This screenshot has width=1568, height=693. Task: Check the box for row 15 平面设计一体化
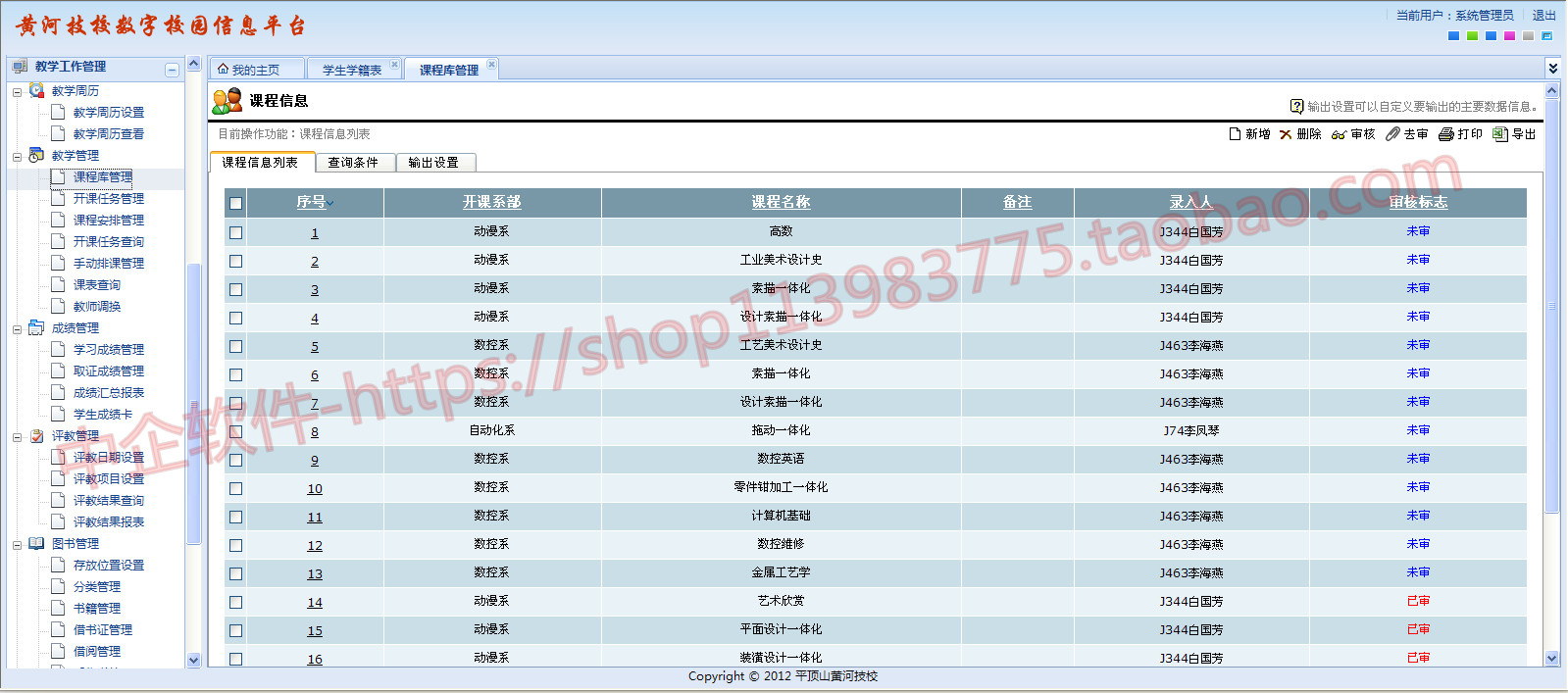(x=235, y=630)
